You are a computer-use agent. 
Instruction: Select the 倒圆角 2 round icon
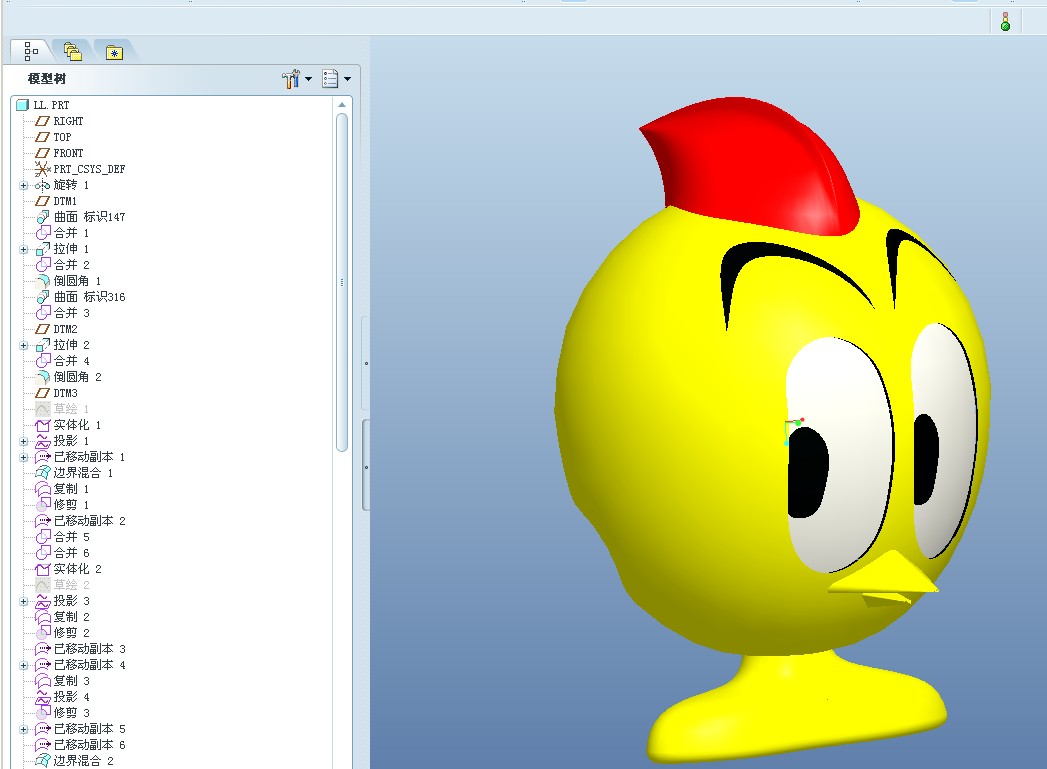pos(43,377)
